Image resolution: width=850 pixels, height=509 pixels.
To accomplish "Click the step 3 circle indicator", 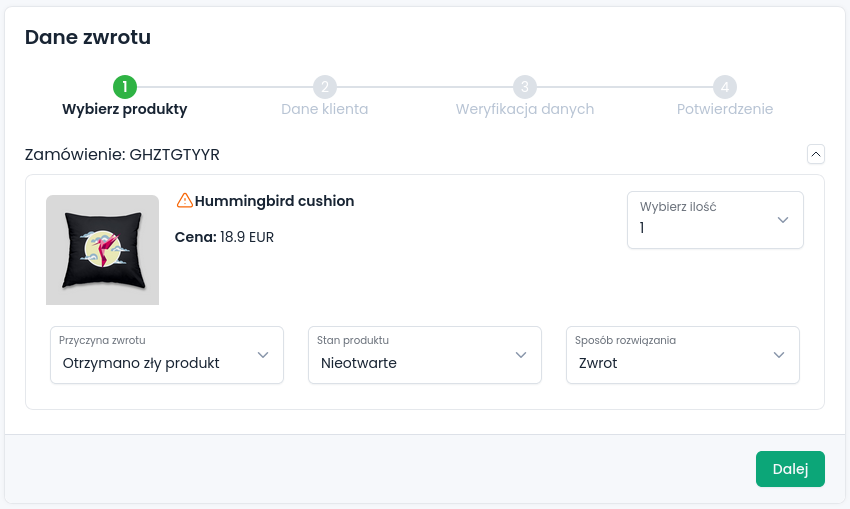I will tap(525, 87).
